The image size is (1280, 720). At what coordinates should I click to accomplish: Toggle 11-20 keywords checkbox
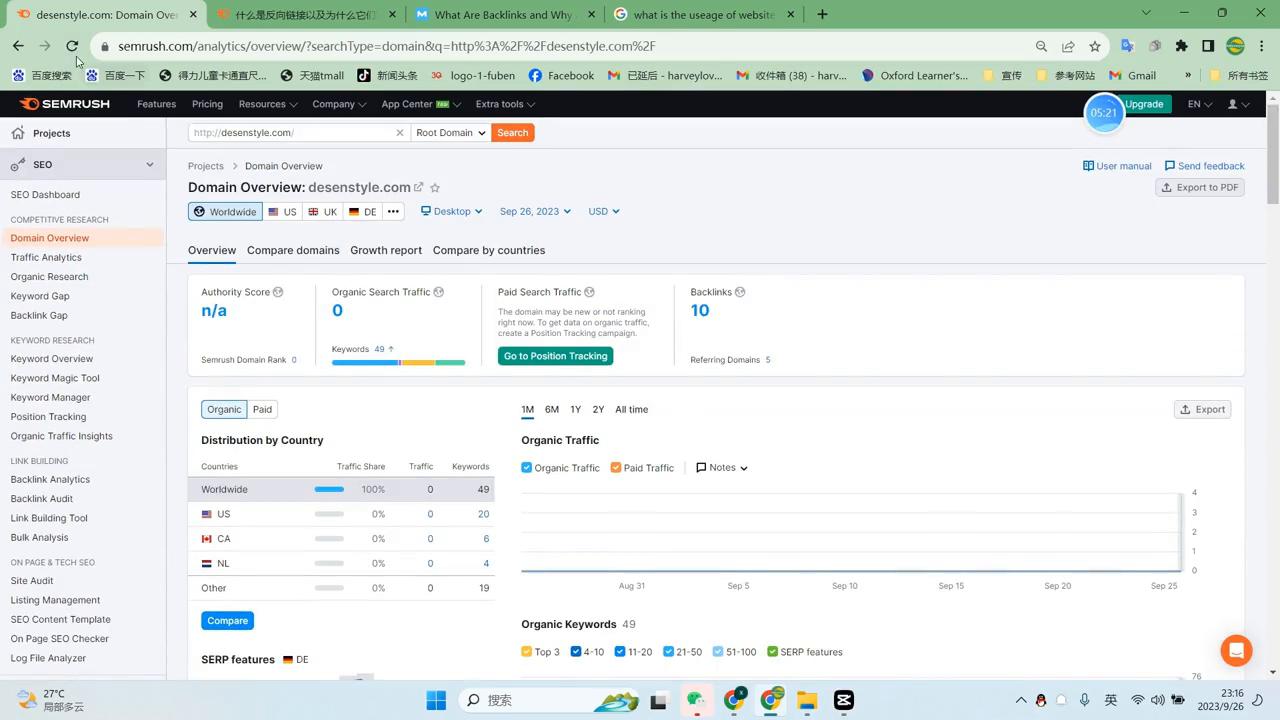(x=620, y=651)
